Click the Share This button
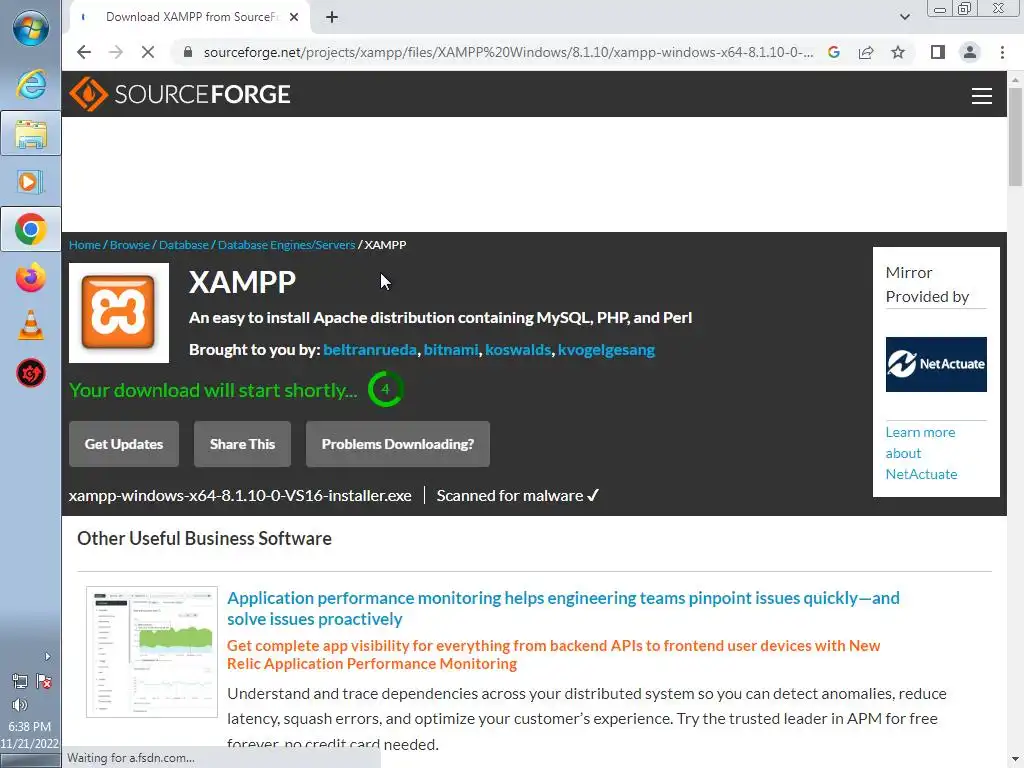1024x768 pixels. tap(242, 444)
